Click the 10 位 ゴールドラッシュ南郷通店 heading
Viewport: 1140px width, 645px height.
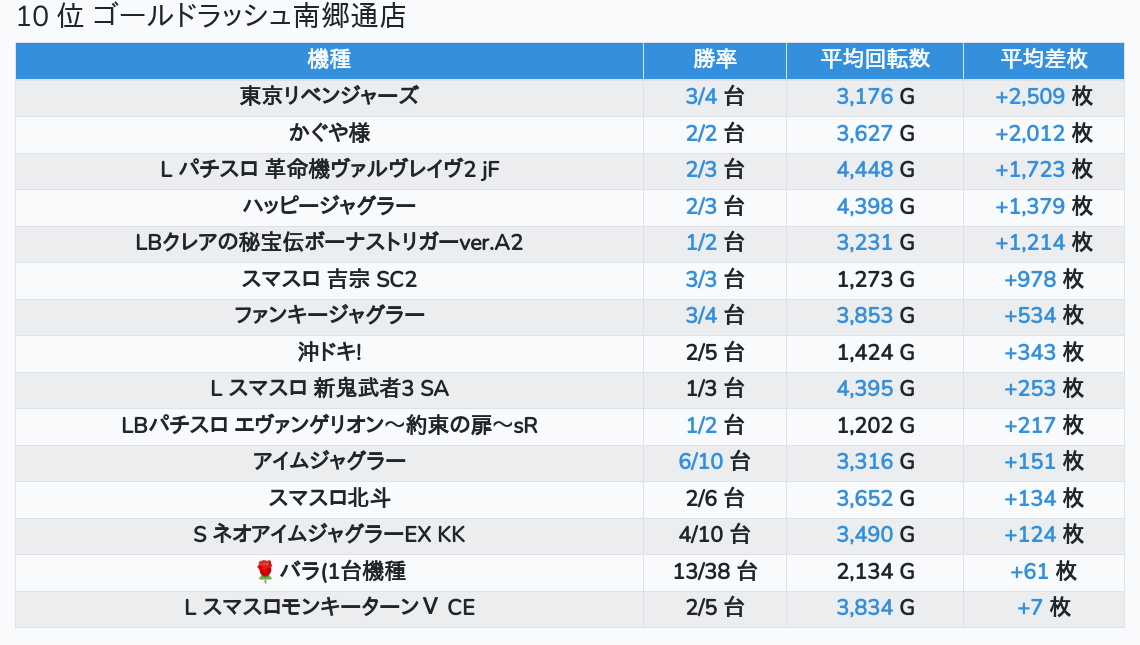pos(211,17)
